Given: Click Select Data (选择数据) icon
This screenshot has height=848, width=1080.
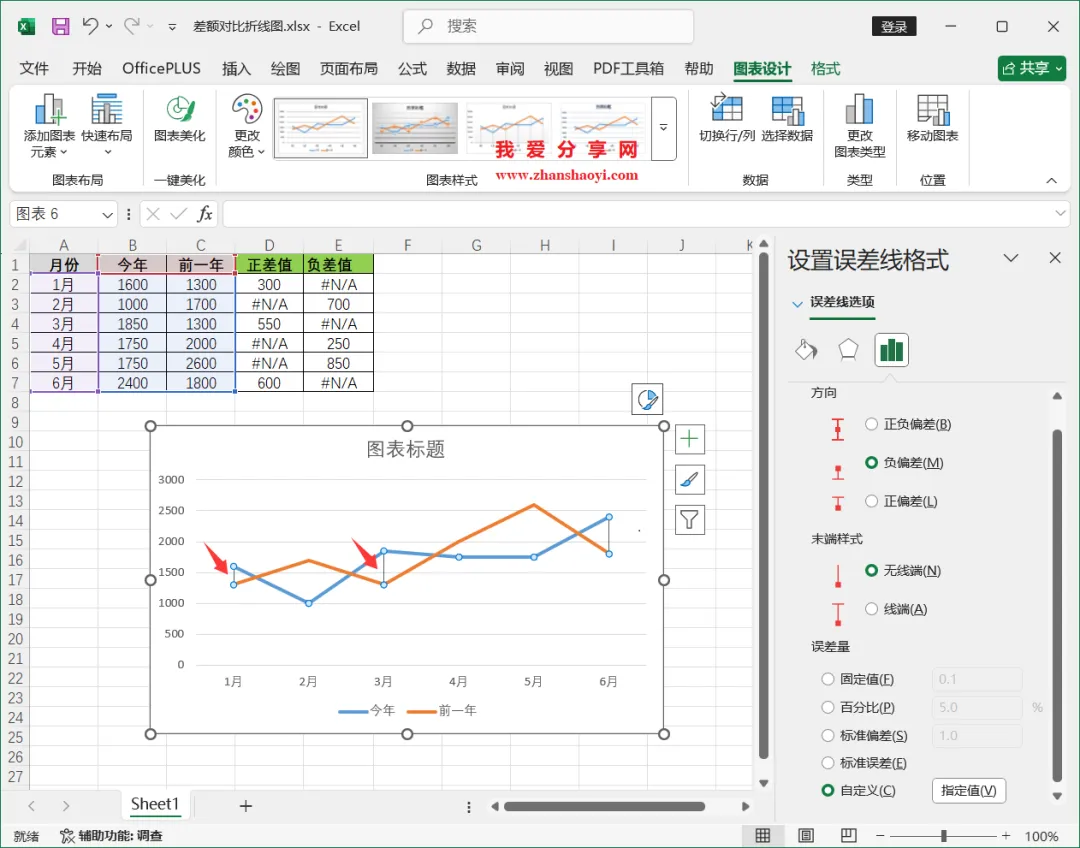Looking at the screenshot, I should [787, 118].
